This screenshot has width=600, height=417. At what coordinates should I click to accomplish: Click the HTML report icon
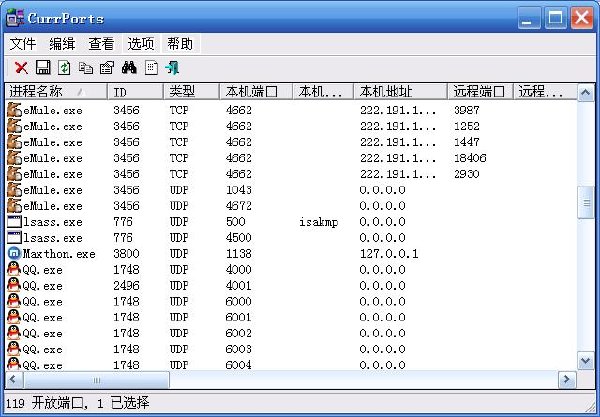[x=151, y=68]
